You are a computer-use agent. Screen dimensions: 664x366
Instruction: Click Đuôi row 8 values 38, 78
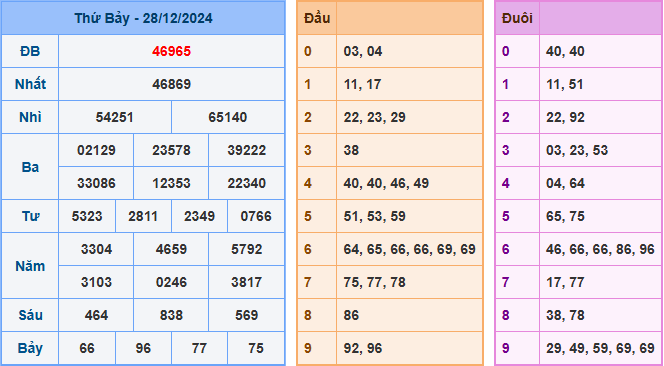click(565, 315)
